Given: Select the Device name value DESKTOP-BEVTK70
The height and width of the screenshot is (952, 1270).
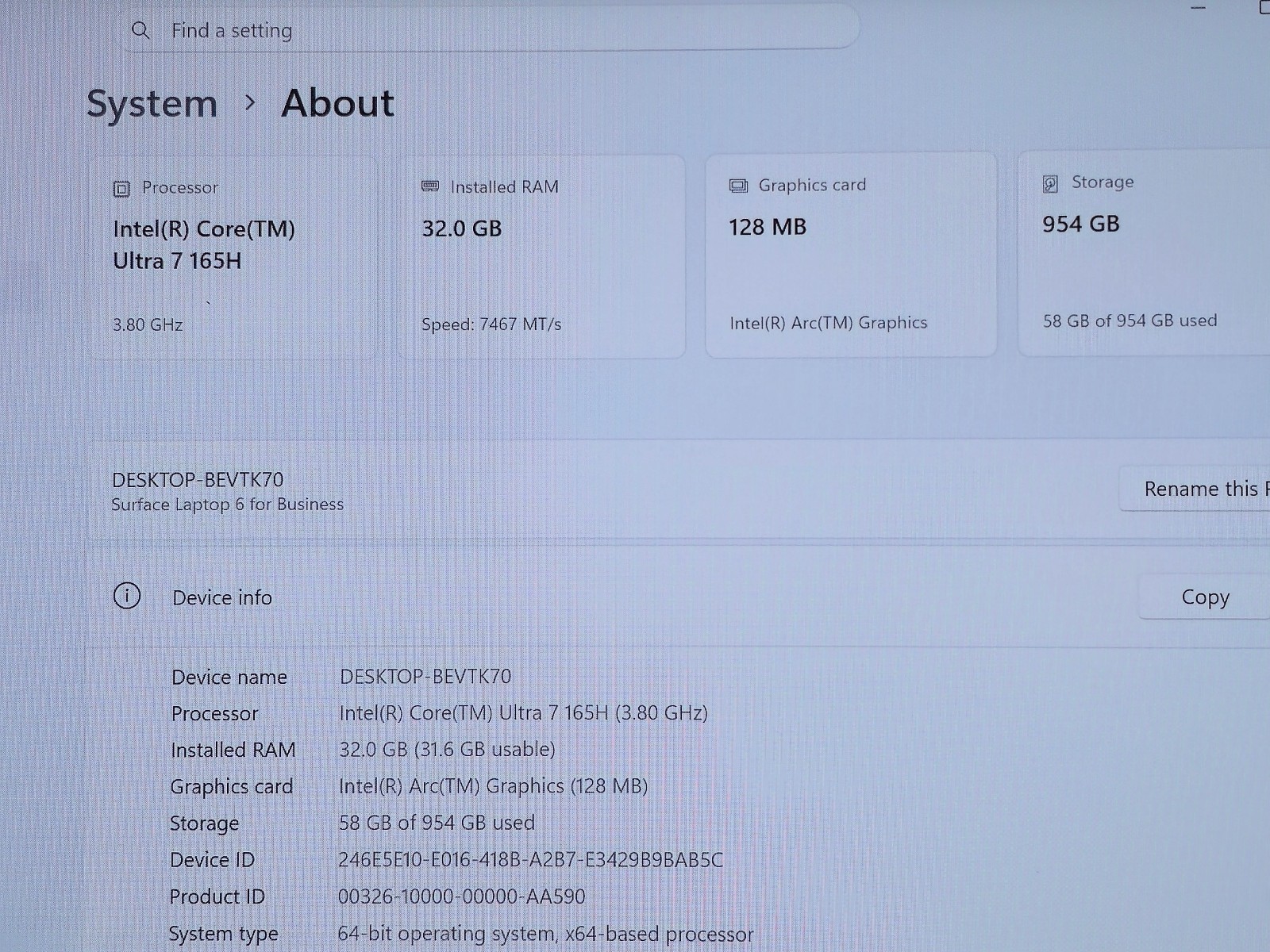Looking at the screenshot, I should (425, 677).
